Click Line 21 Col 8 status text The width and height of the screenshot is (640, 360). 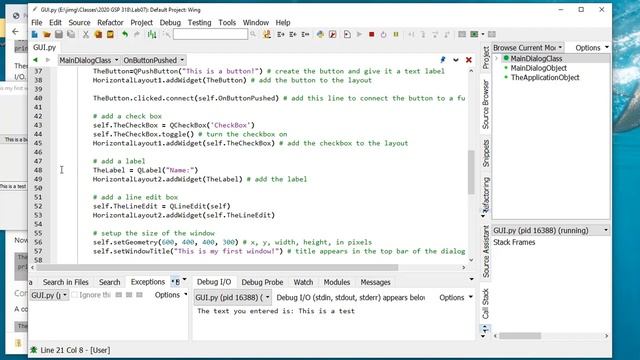[x=75, y=350]
